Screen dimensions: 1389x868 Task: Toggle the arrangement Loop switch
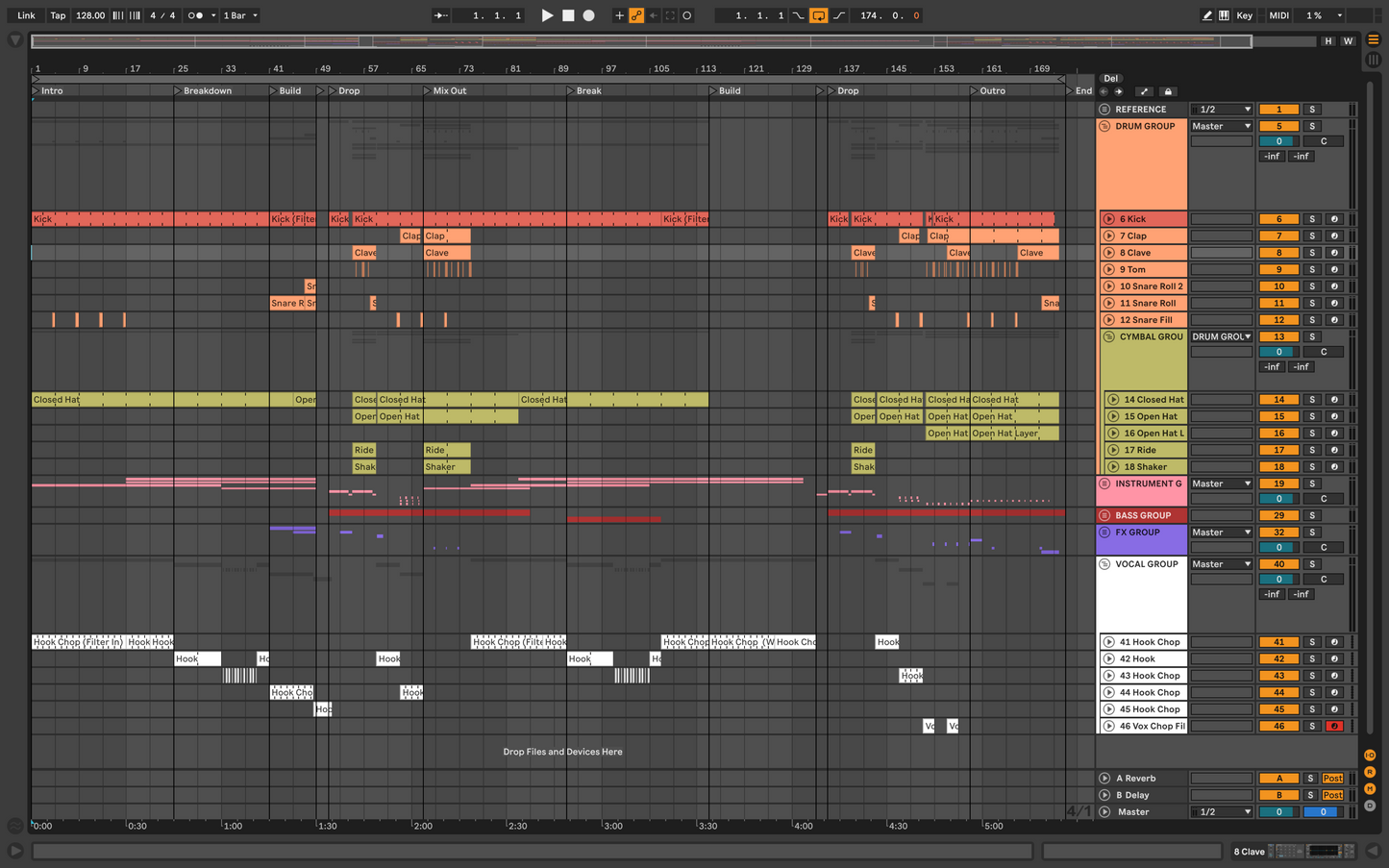click(818, 15)
